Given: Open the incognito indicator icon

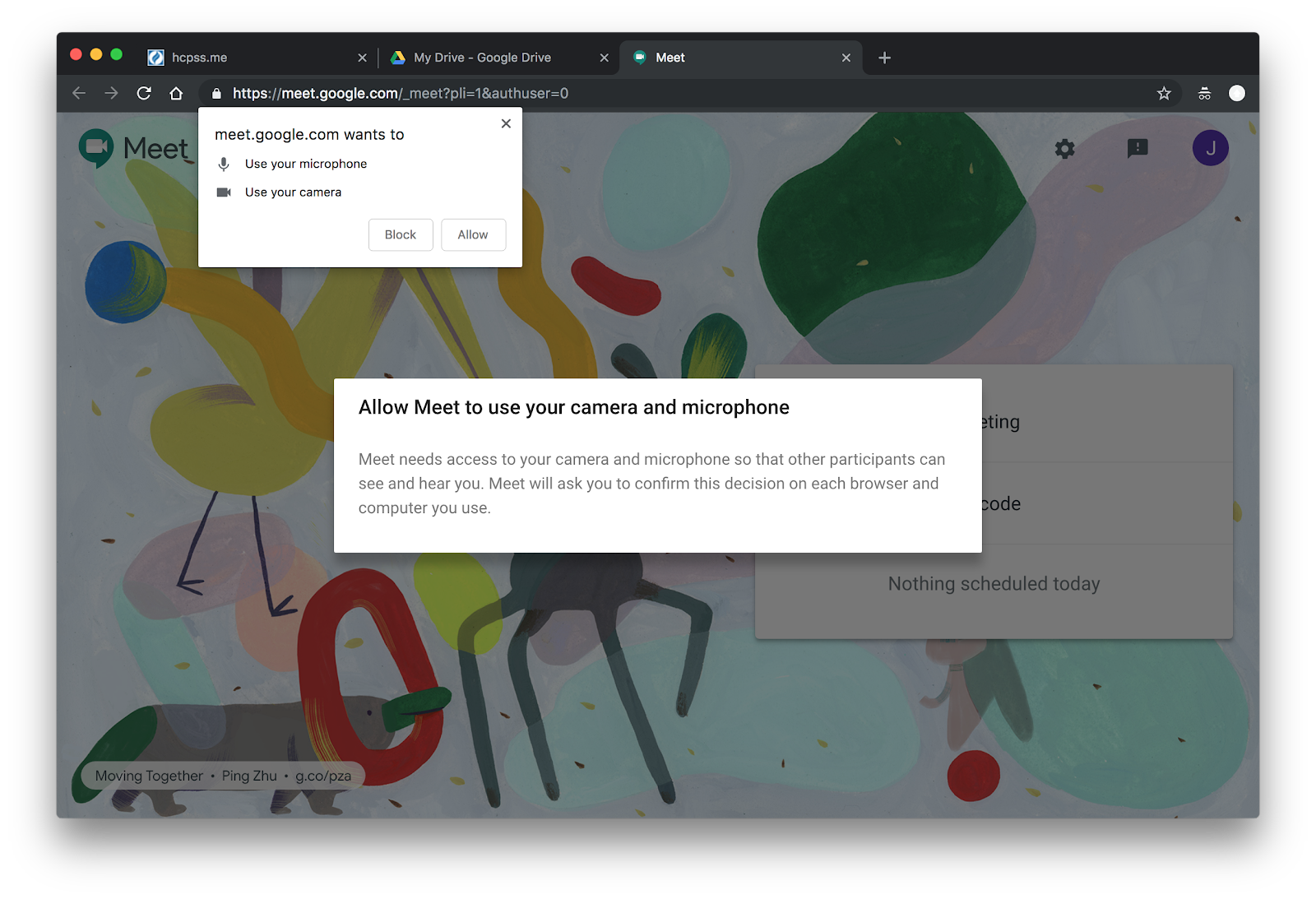Looking at the screenshot, I should pos(1204,93).
